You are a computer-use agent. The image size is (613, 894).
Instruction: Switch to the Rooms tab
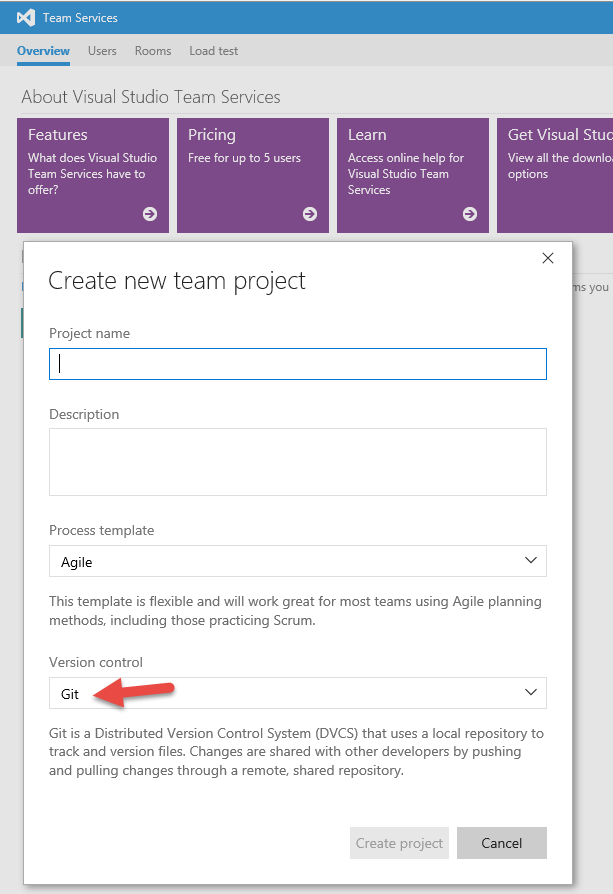(x=153, y=51)
